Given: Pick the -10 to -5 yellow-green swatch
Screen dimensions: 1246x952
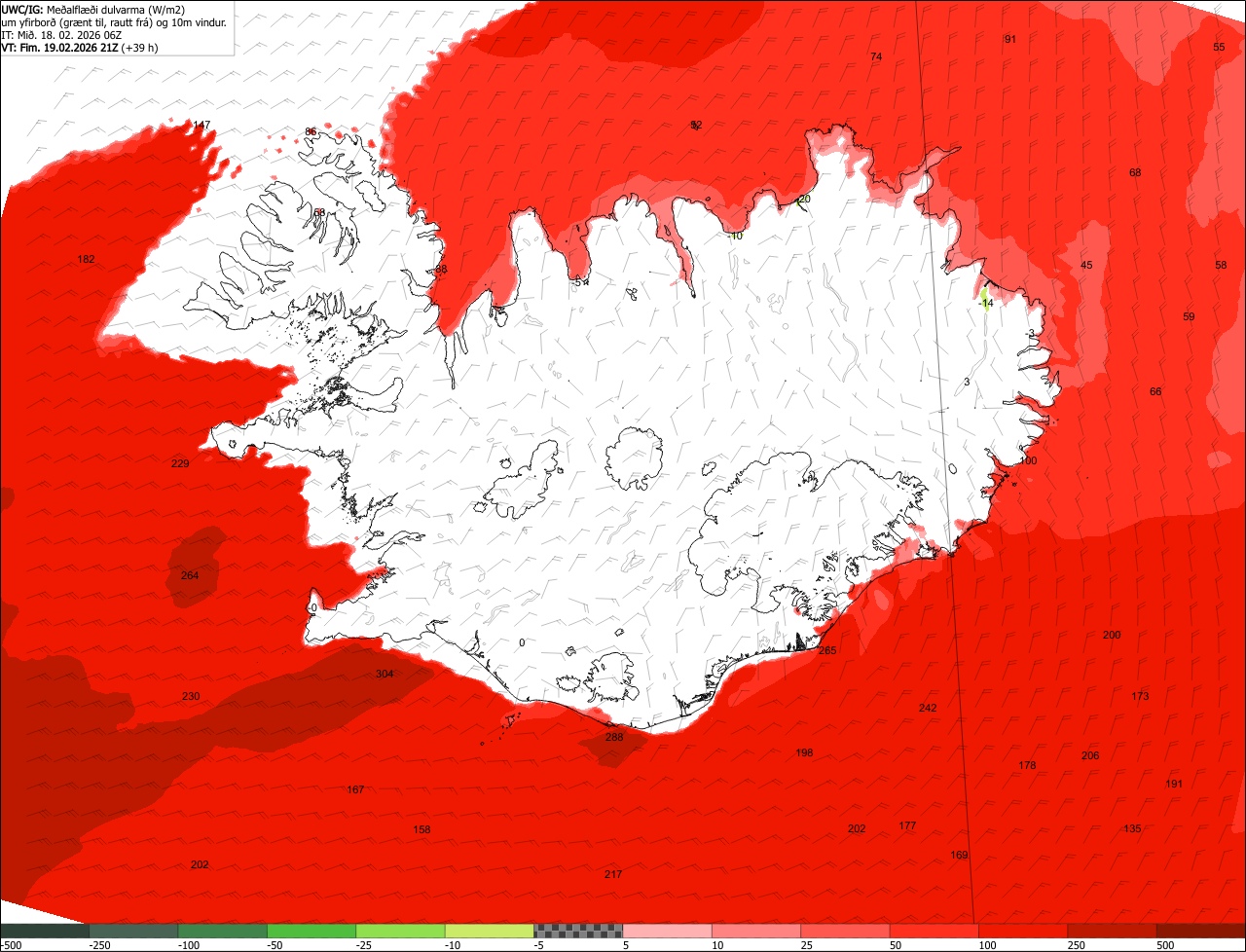Looking at the screenshot, I should click(489, 930).
